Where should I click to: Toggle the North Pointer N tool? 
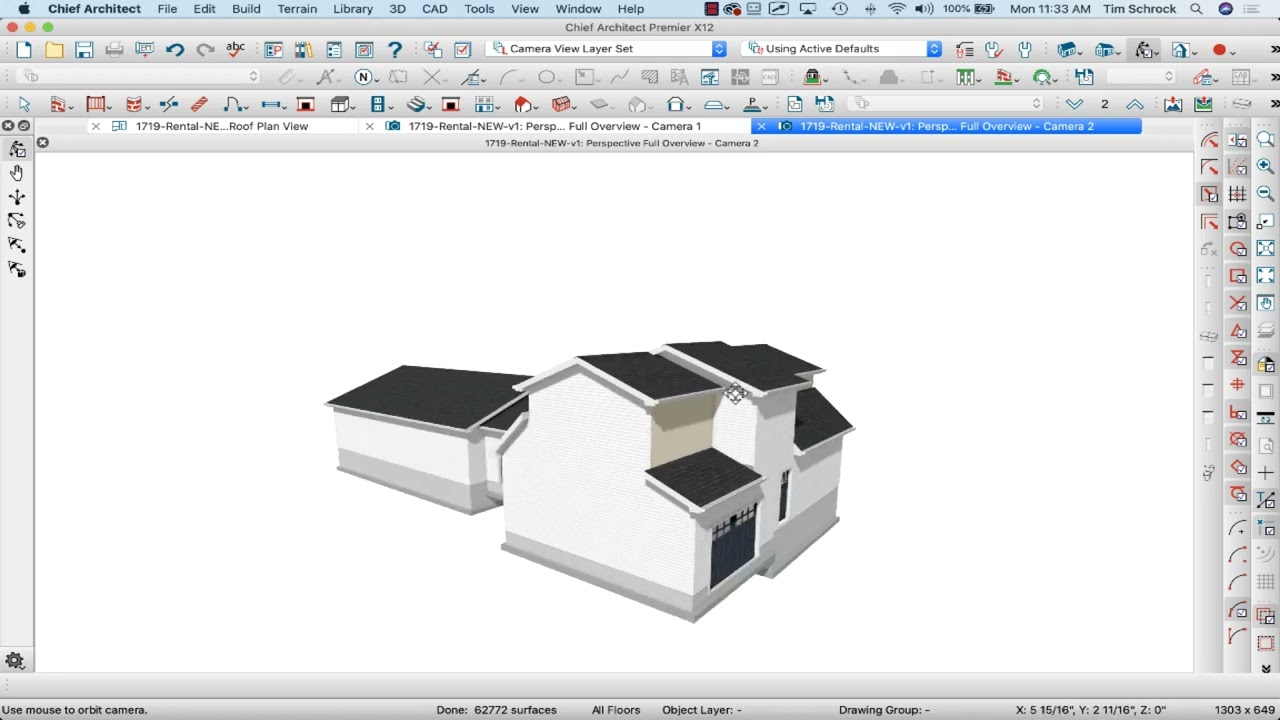[x=363, y=77]
